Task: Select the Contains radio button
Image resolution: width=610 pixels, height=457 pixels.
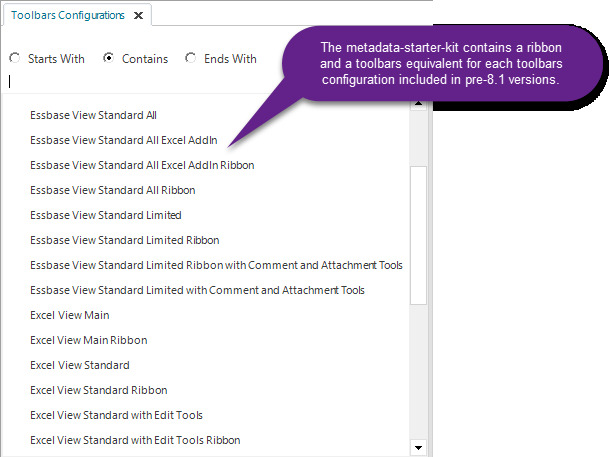Action: point(108,58)
